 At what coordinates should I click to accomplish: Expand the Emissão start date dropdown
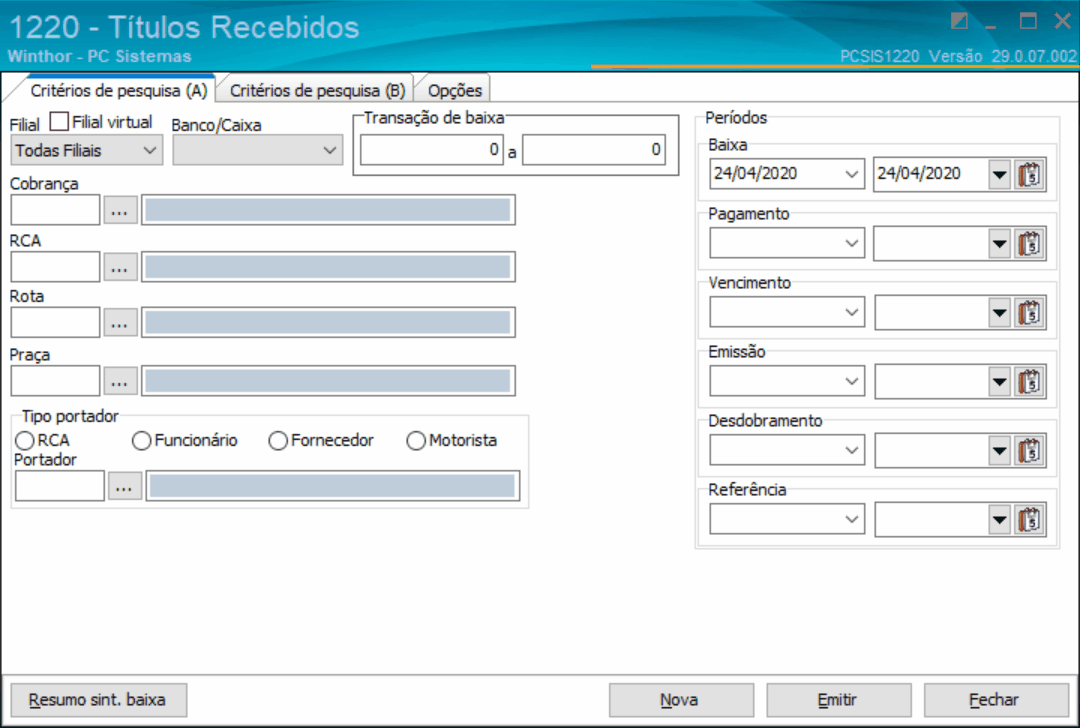point(852,382)
